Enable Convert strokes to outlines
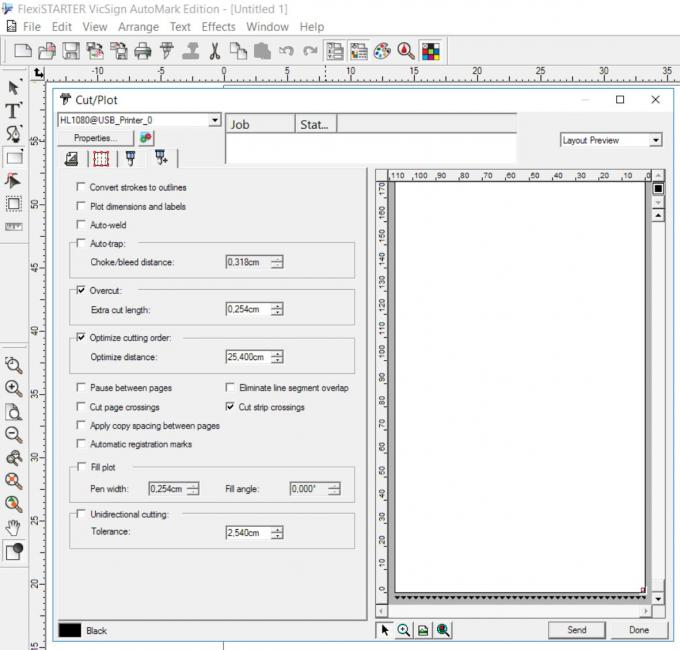The height and width of the screenshot is (650, 680). [x=82, y=187]
